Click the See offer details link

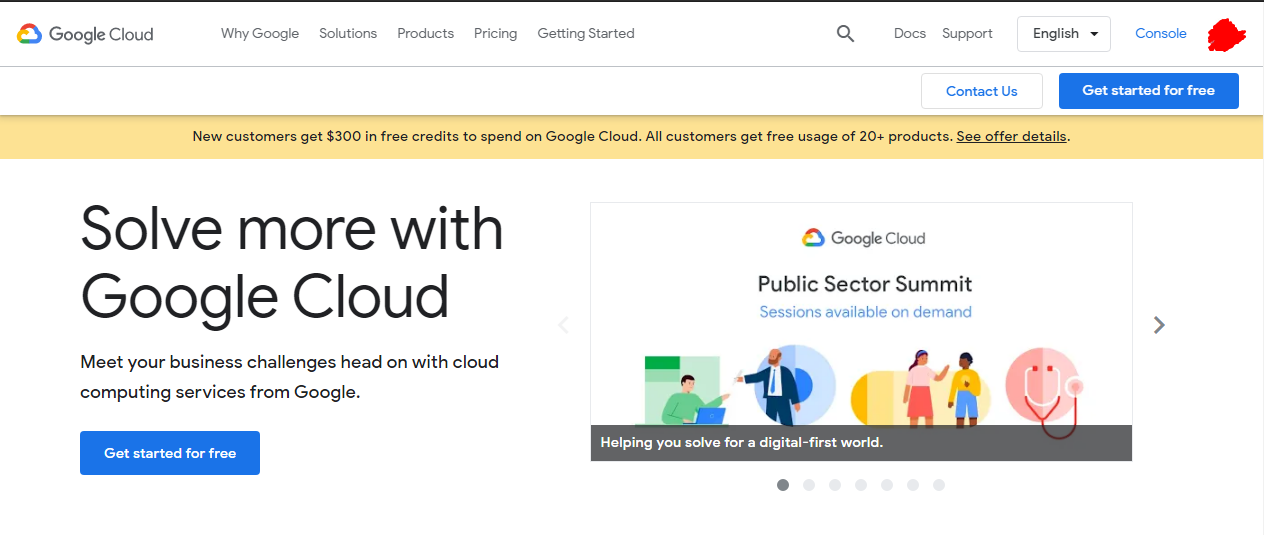tap(1011, 137)
